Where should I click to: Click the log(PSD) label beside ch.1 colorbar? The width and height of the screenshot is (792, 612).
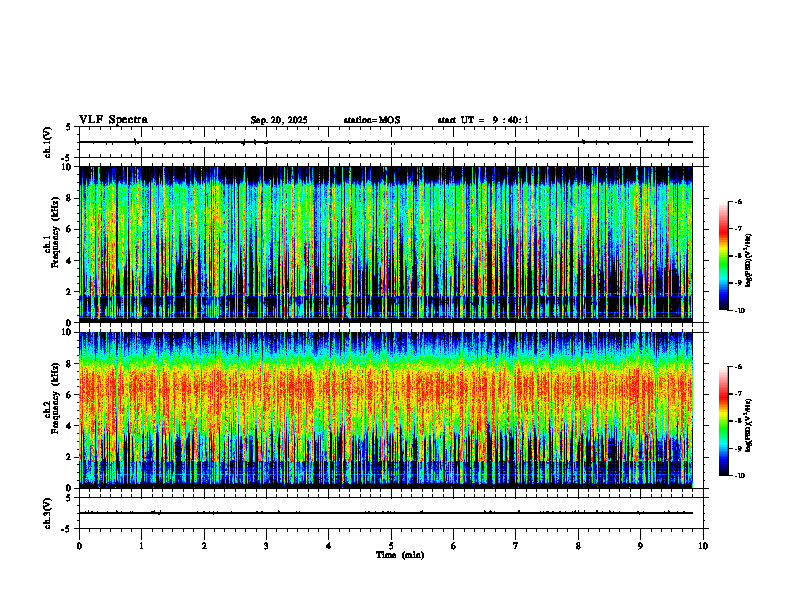pos(749,260)
